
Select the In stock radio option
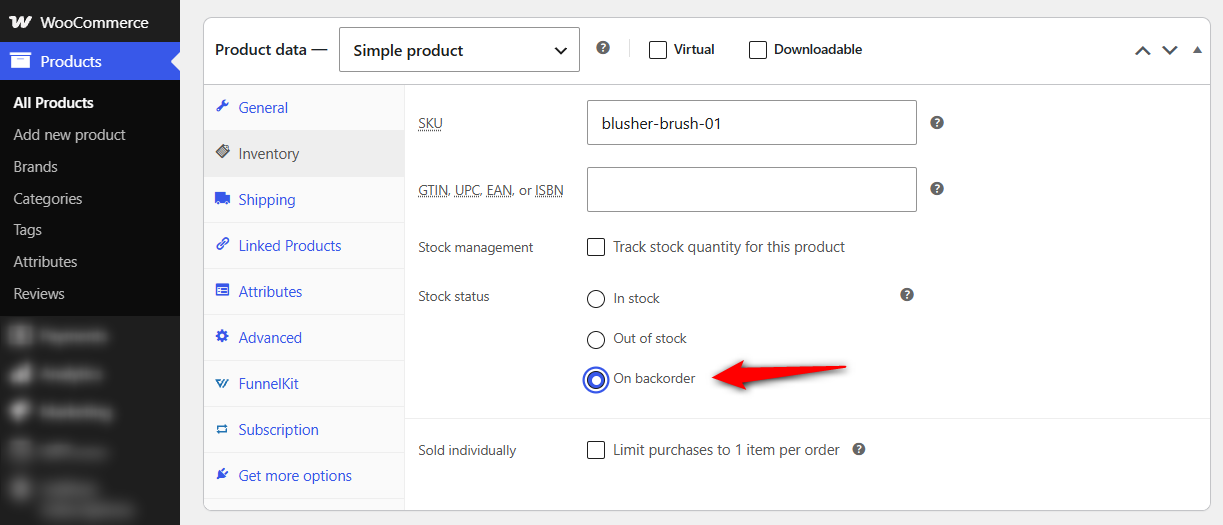click(x=596, y=298)
